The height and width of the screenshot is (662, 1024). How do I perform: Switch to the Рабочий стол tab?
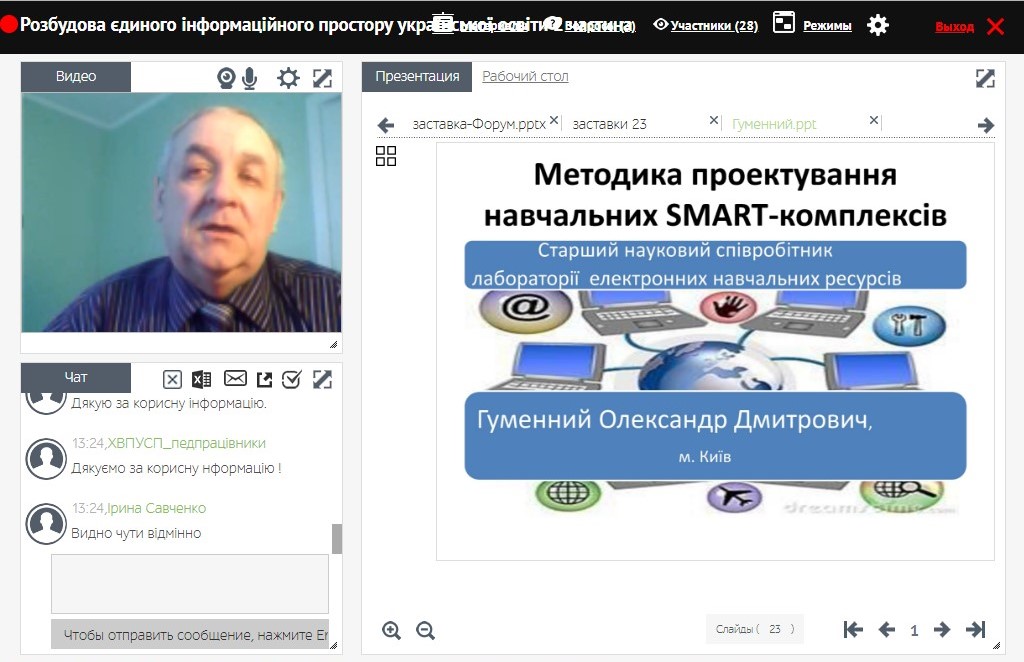coord(525,77)
